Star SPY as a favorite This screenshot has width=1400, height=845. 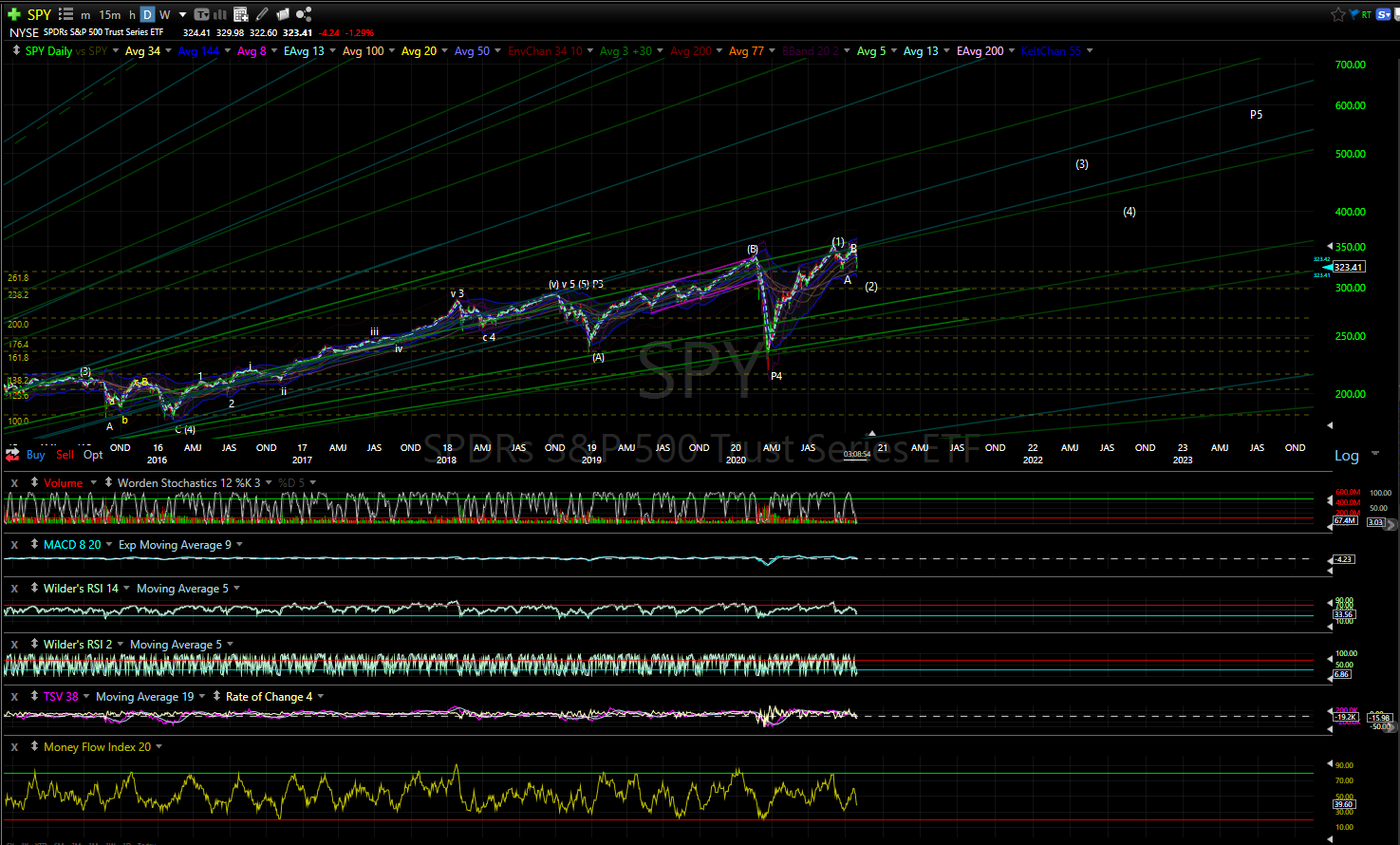(x=1338, y=14)
